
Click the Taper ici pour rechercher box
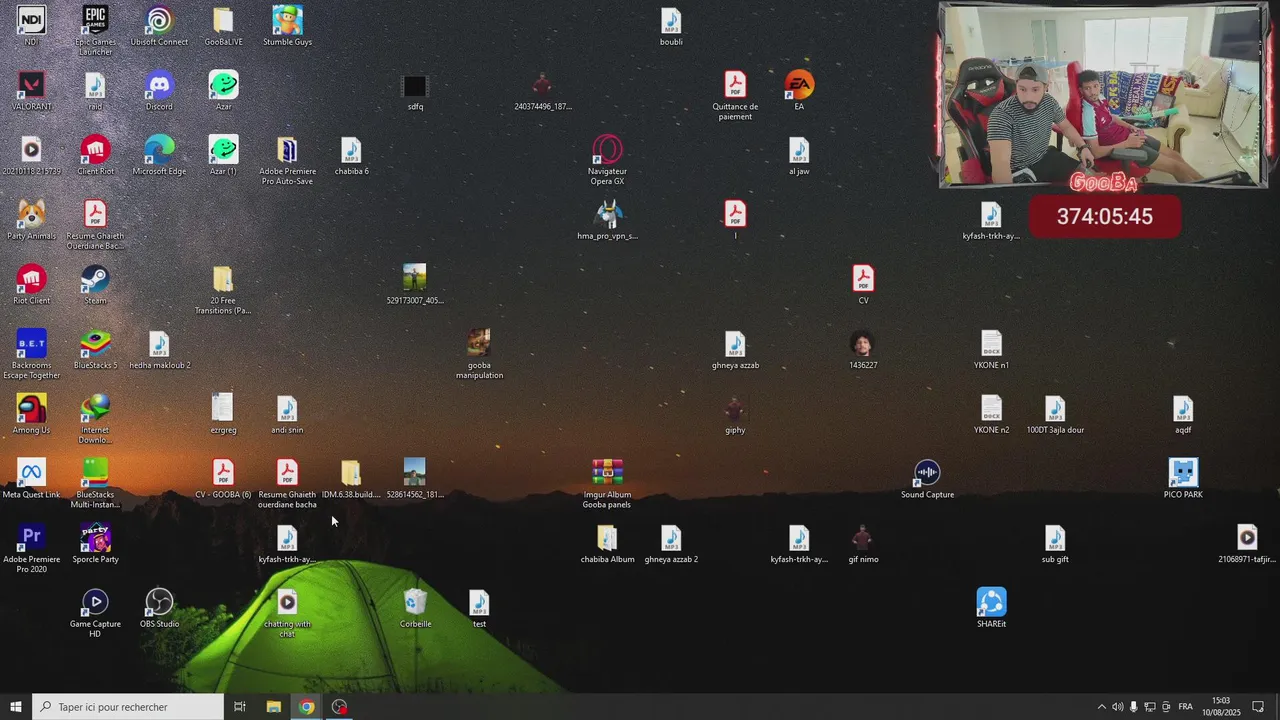click(128, 707)
